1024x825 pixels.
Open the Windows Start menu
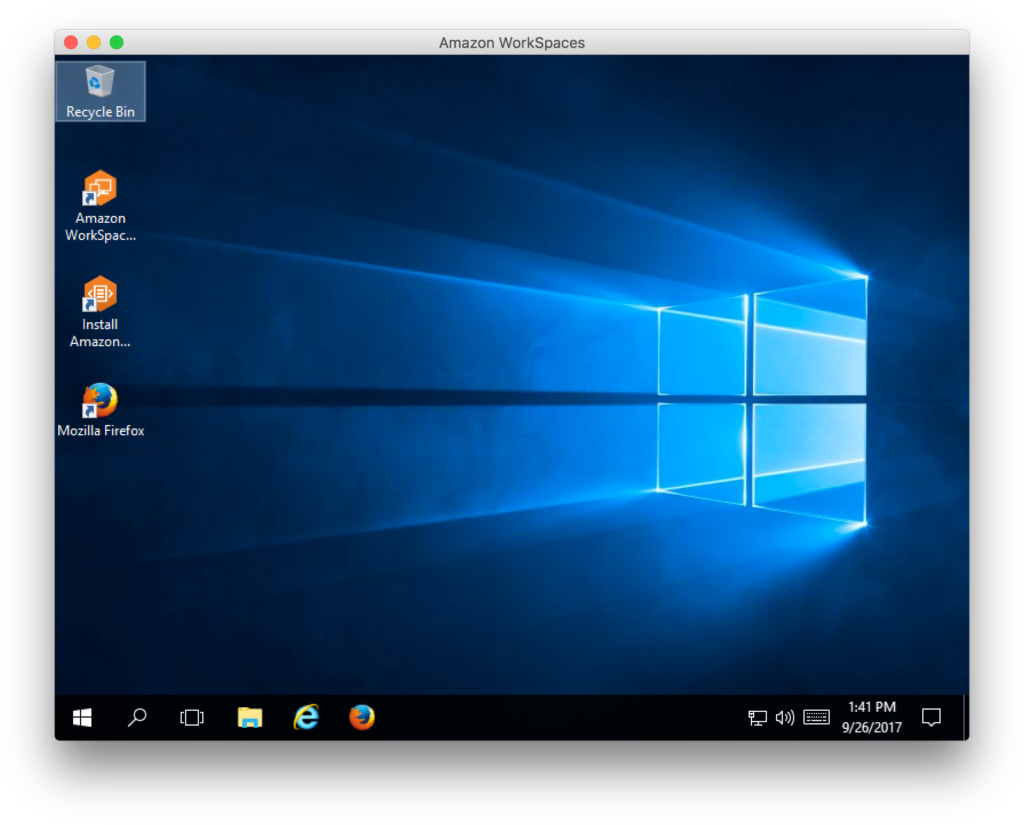[x=82, y=717]
